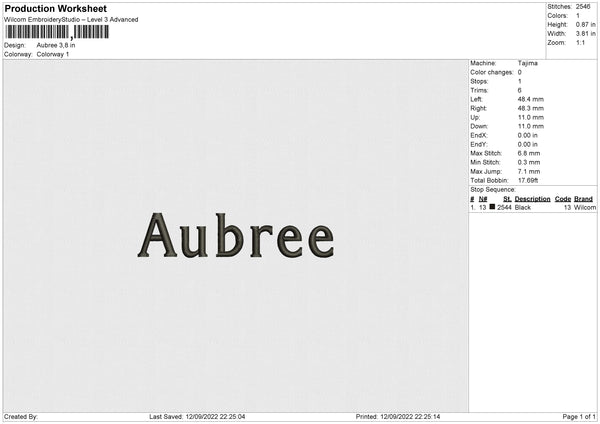Click the EndX value

(x=528, y=135)
